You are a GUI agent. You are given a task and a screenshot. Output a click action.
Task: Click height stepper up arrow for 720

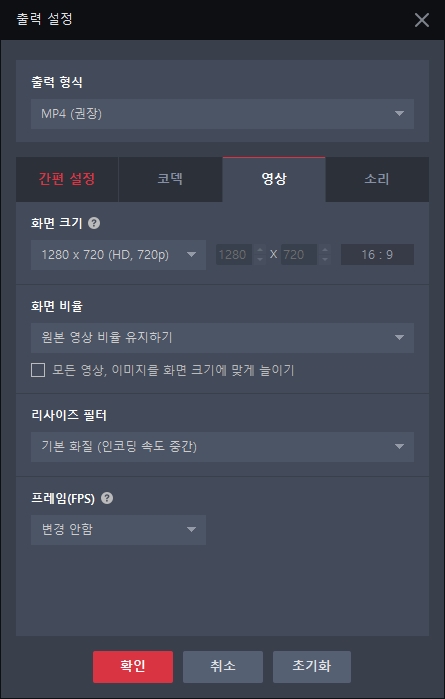325,249
